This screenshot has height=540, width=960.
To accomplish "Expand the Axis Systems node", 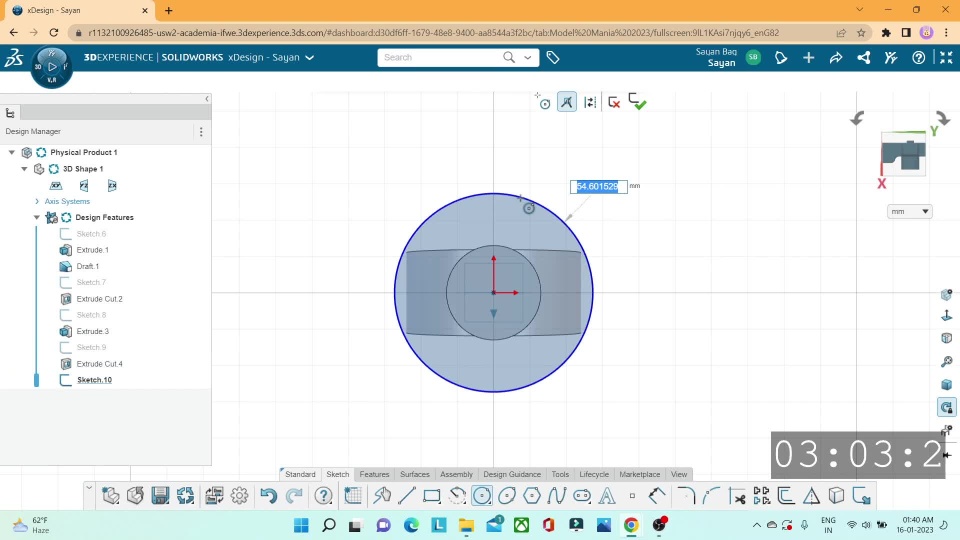I will [37, 201].
